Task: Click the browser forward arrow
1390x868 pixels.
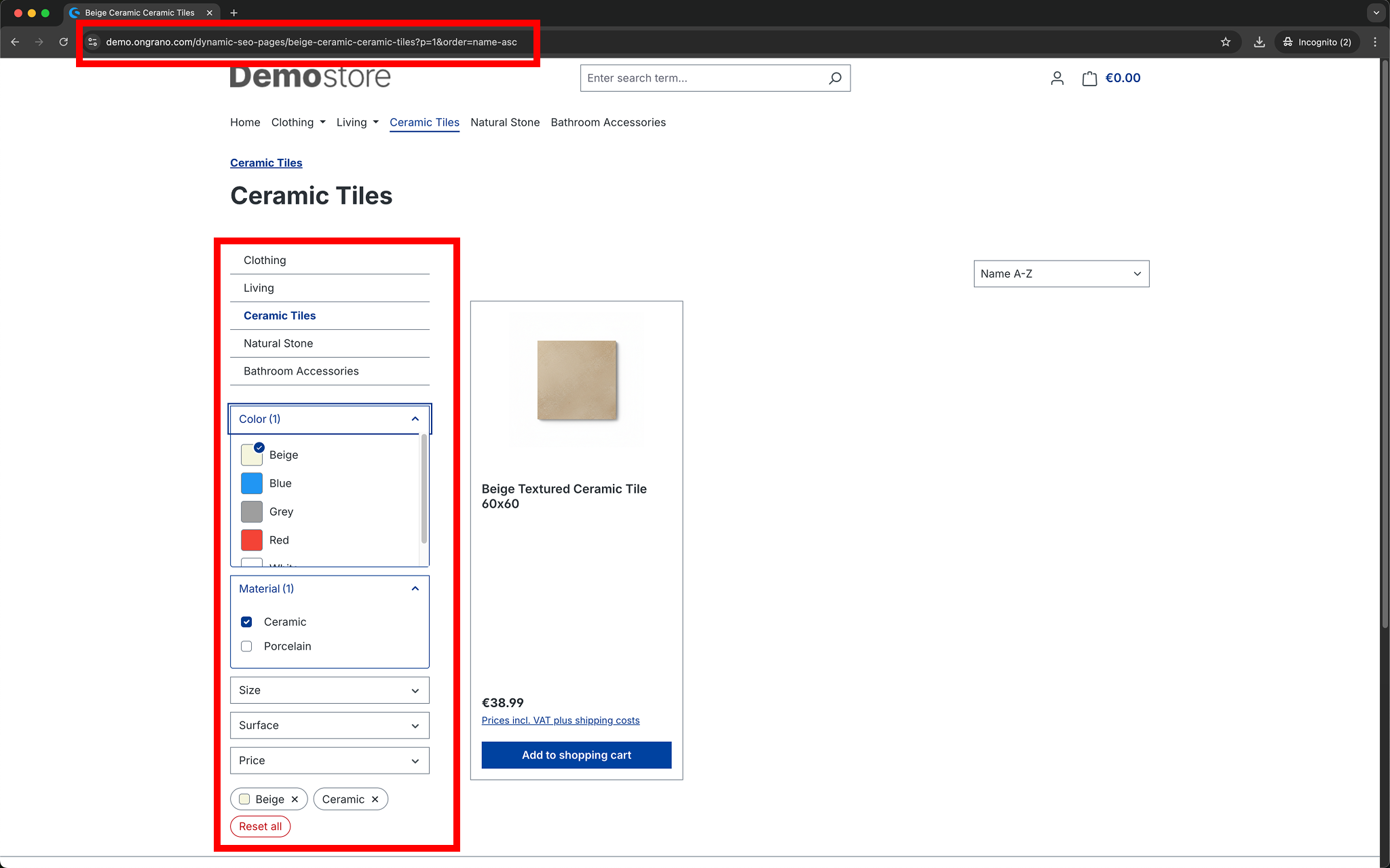Action: click(x=39, y=42)
